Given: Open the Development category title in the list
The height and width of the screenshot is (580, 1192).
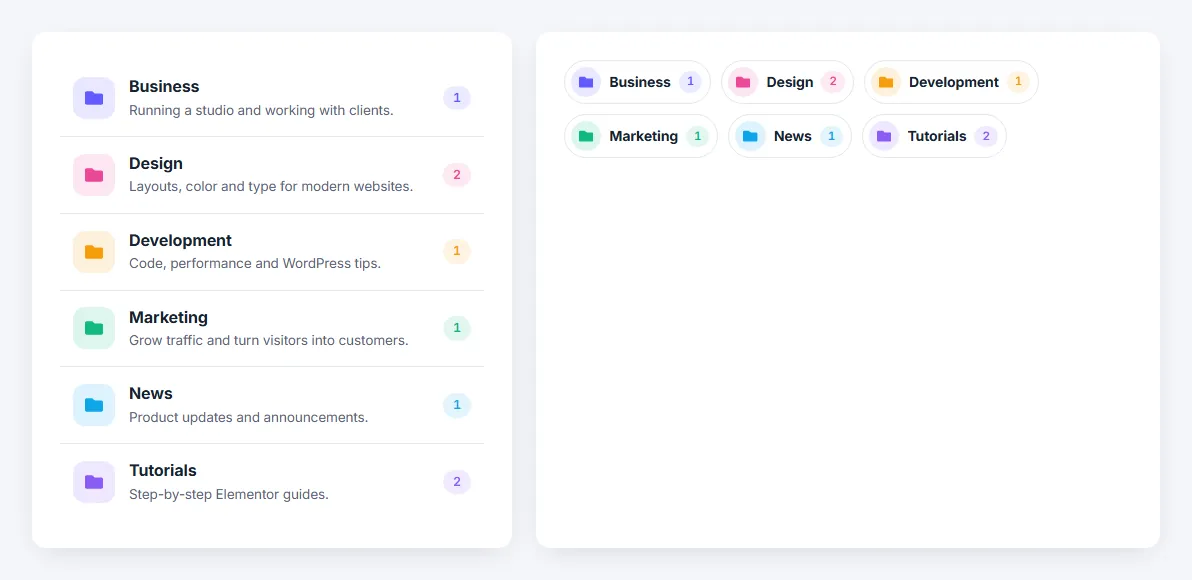Looking at the screenshot, I should click(180, 240).
